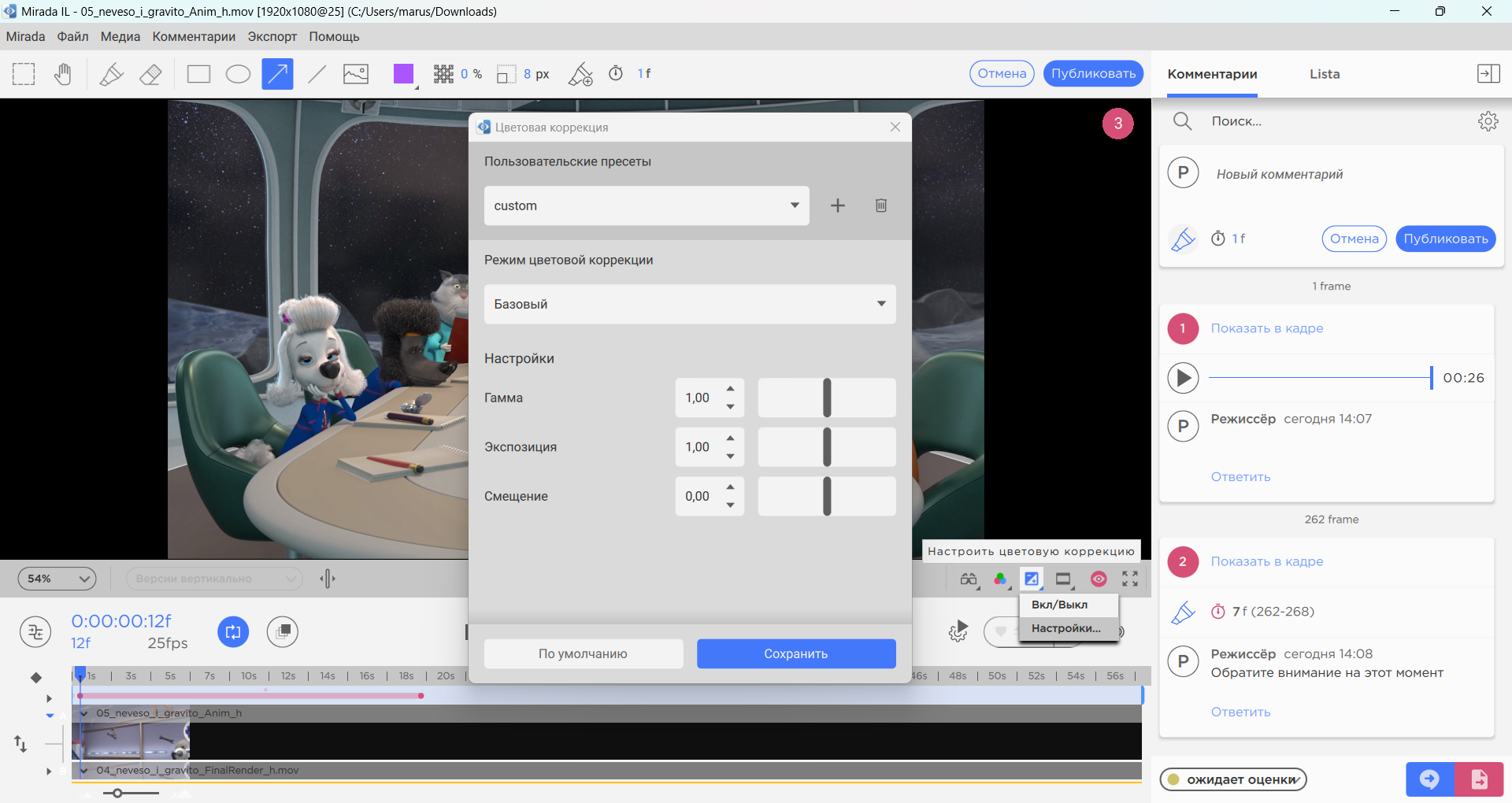Click the Гамма value field

pos(698,398)
